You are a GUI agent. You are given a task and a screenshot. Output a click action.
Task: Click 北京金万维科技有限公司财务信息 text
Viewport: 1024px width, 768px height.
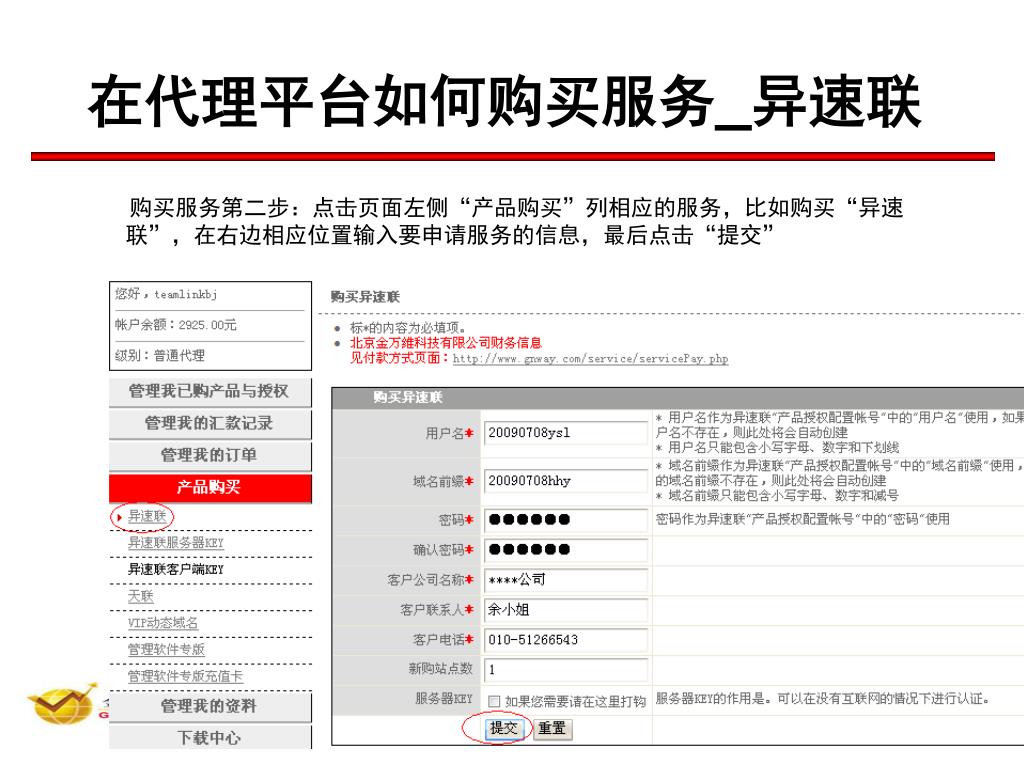(x=445, y=343)
